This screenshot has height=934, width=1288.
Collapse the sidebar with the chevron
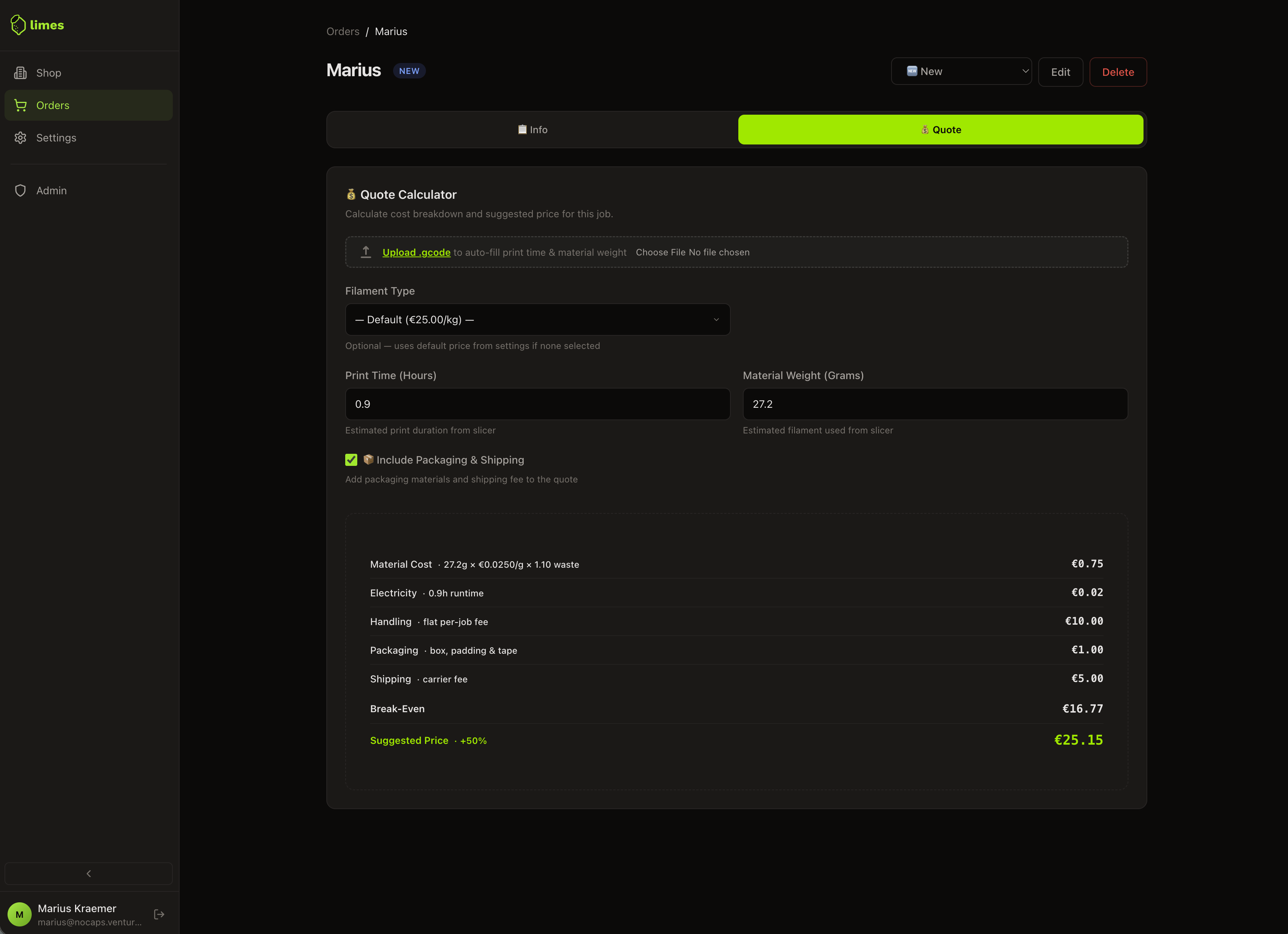89,873
